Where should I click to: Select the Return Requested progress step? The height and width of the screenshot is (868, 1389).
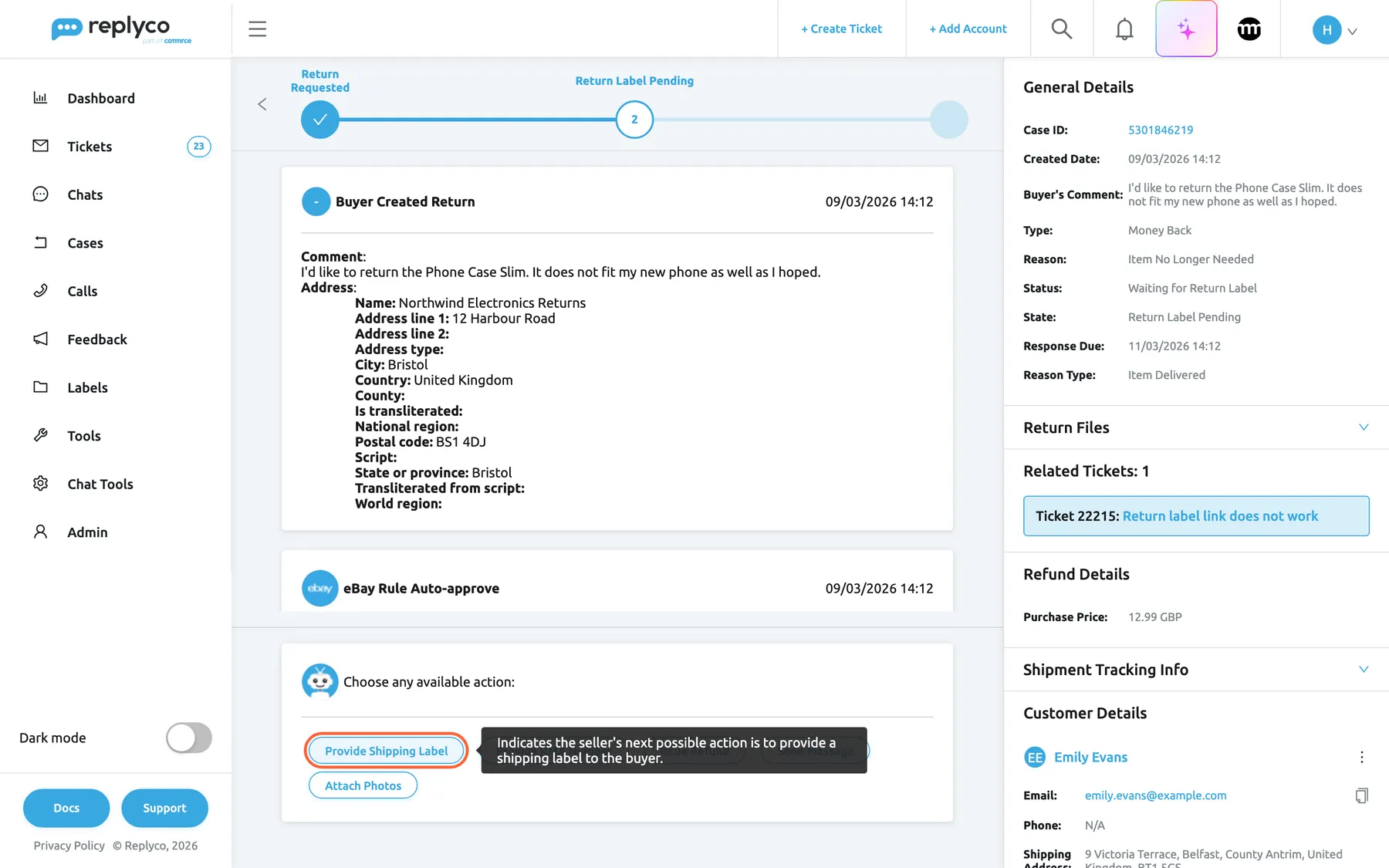(x=320, y=120)
